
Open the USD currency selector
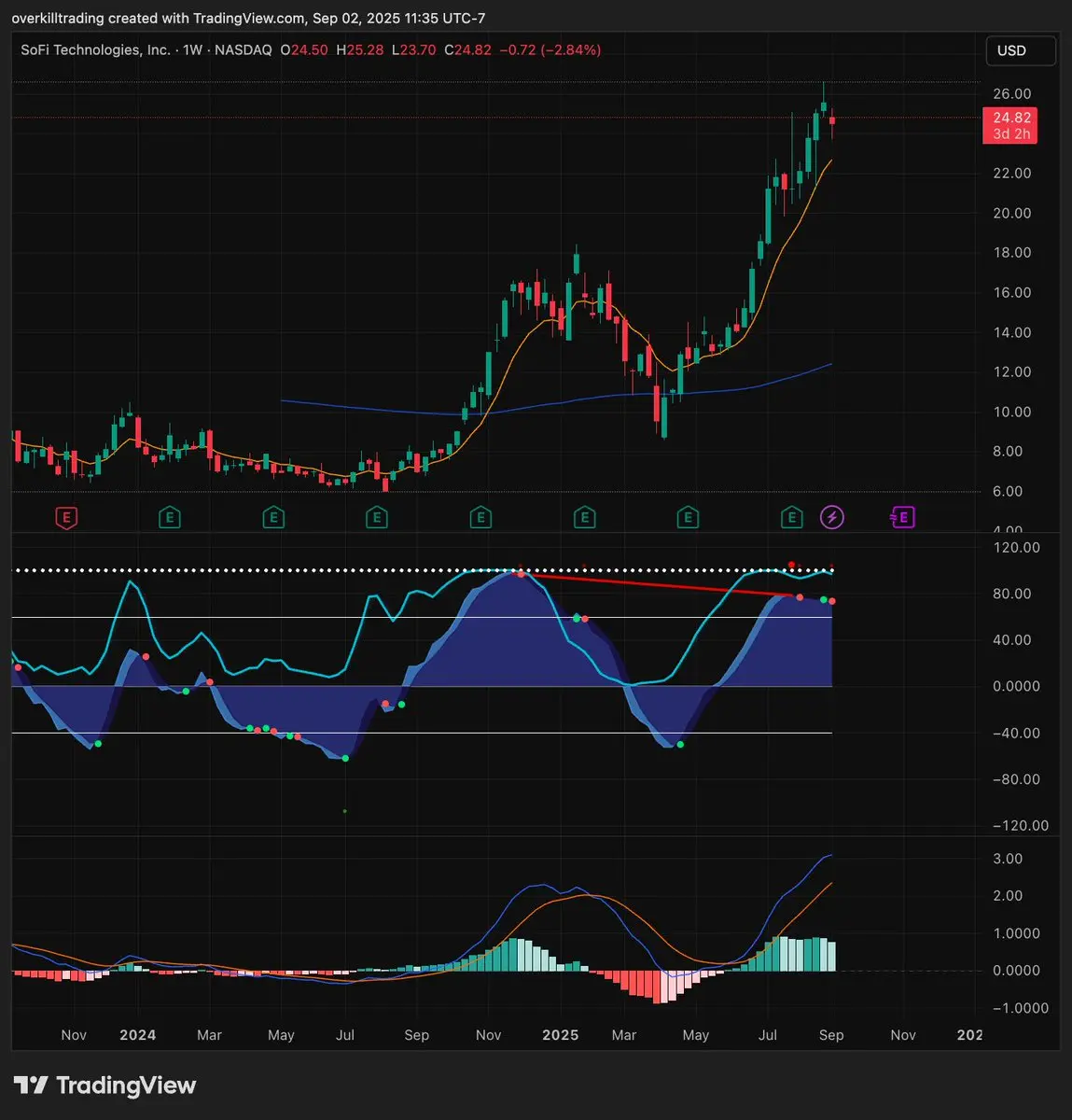tap(1021, 50)
